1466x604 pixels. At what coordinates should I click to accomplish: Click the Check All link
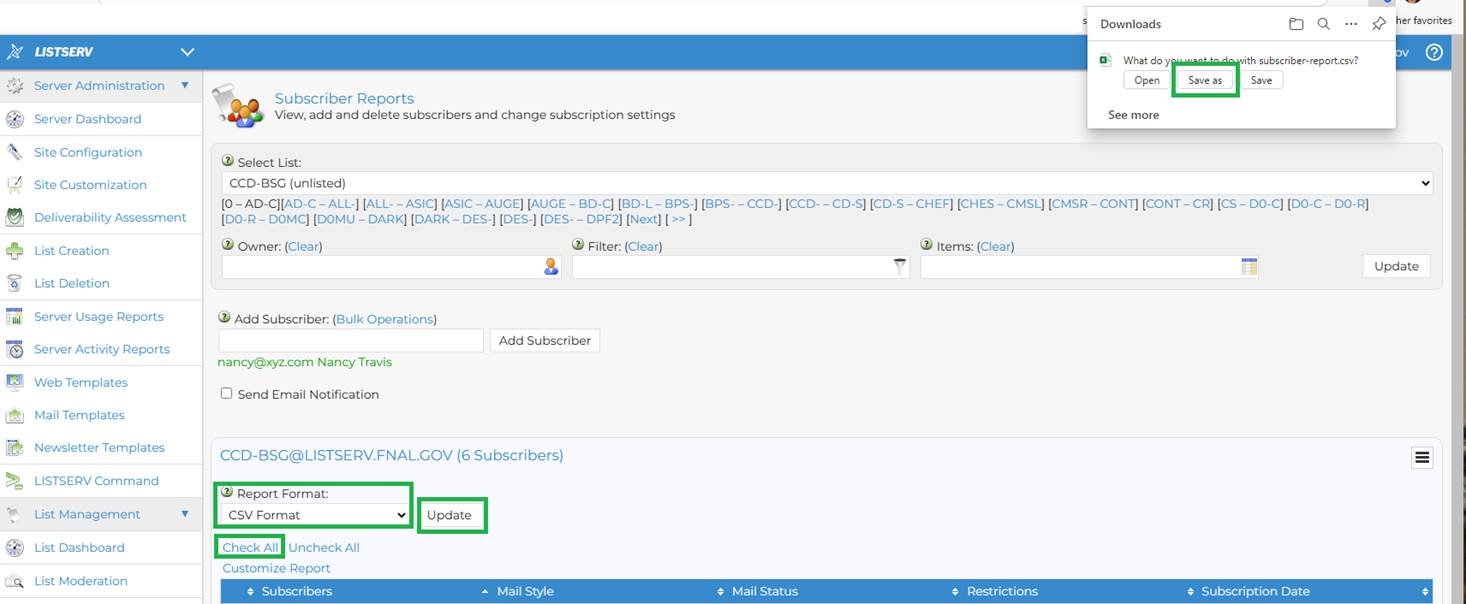(250, 547)
